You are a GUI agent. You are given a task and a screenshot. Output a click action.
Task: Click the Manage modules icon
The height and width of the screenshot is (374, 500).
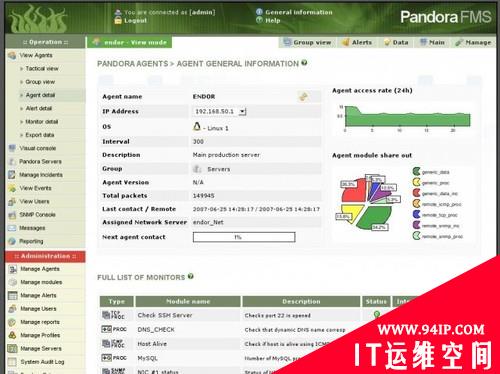coord(13,282)
